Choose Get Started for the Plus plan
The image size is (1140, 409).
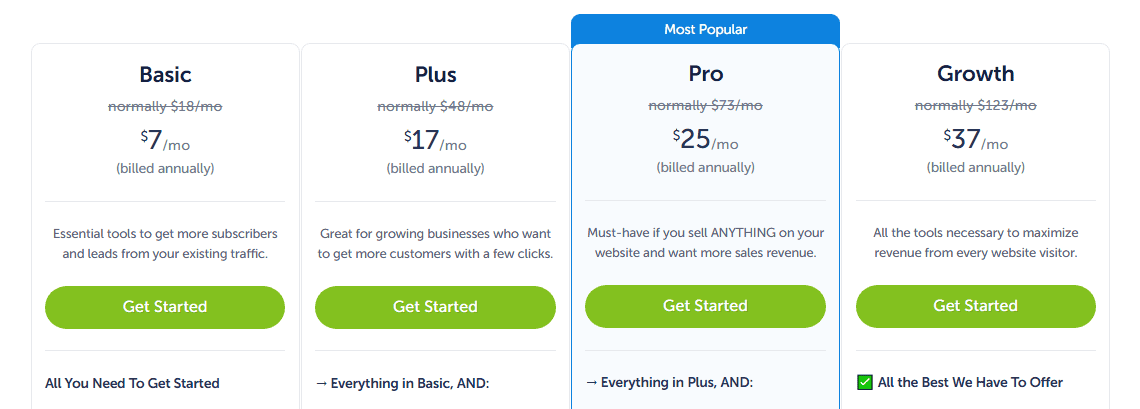435,307
